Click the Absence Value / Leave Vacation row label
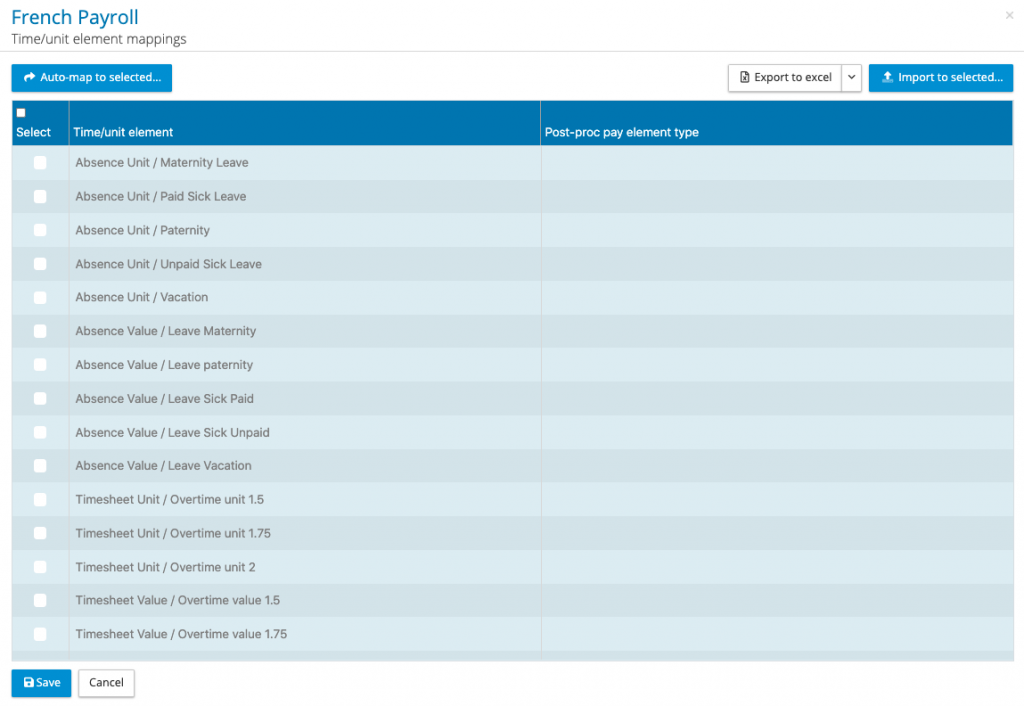The width and height of the screenshot is (1024, 706). [x=163, y=466]
